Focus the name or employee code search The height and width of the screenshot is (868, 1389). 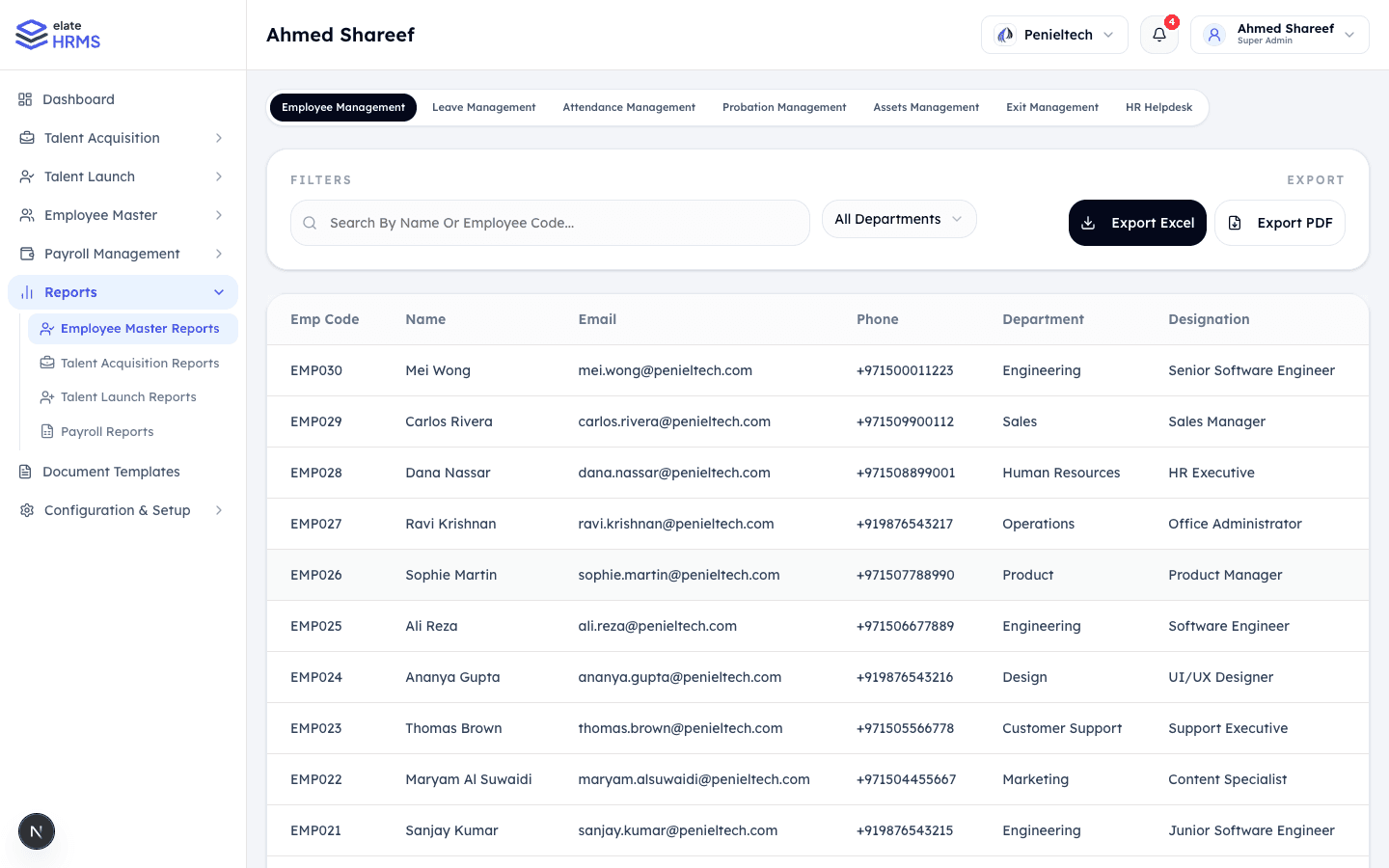pyautogui.click(x=559, y=223)
